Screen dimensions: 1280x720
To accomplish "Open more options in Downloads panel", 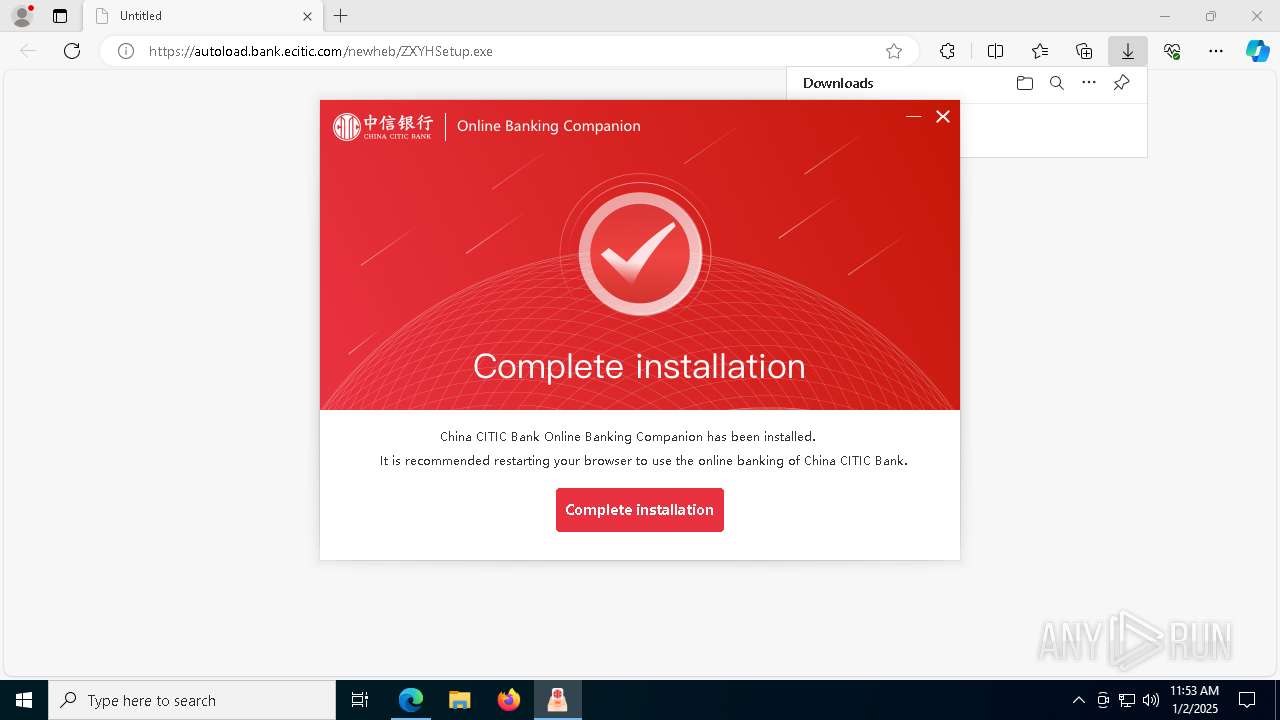I will pyautogui.click(x=1089, y=83).
